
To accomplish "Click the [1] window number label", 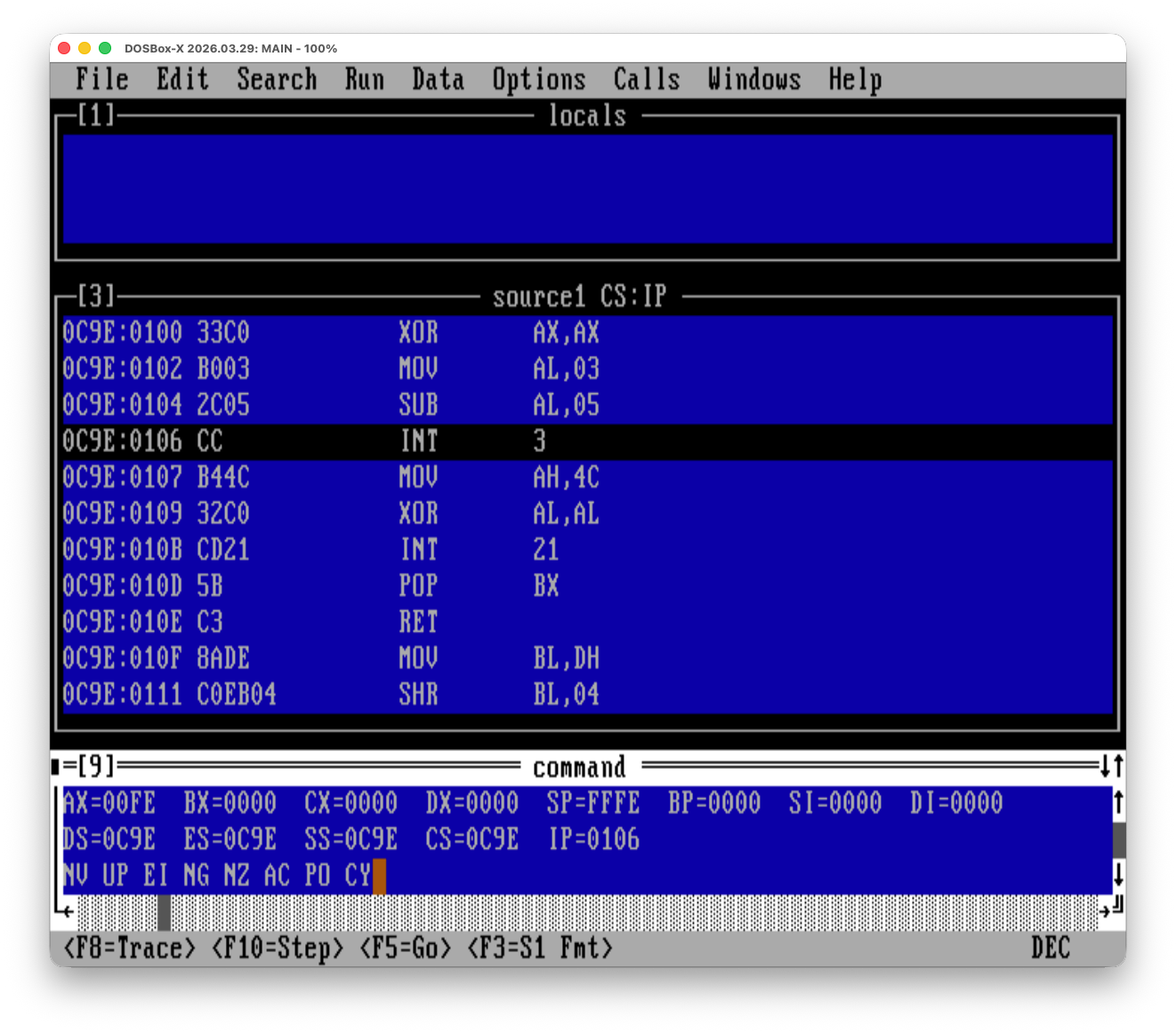I will (96, 116).
